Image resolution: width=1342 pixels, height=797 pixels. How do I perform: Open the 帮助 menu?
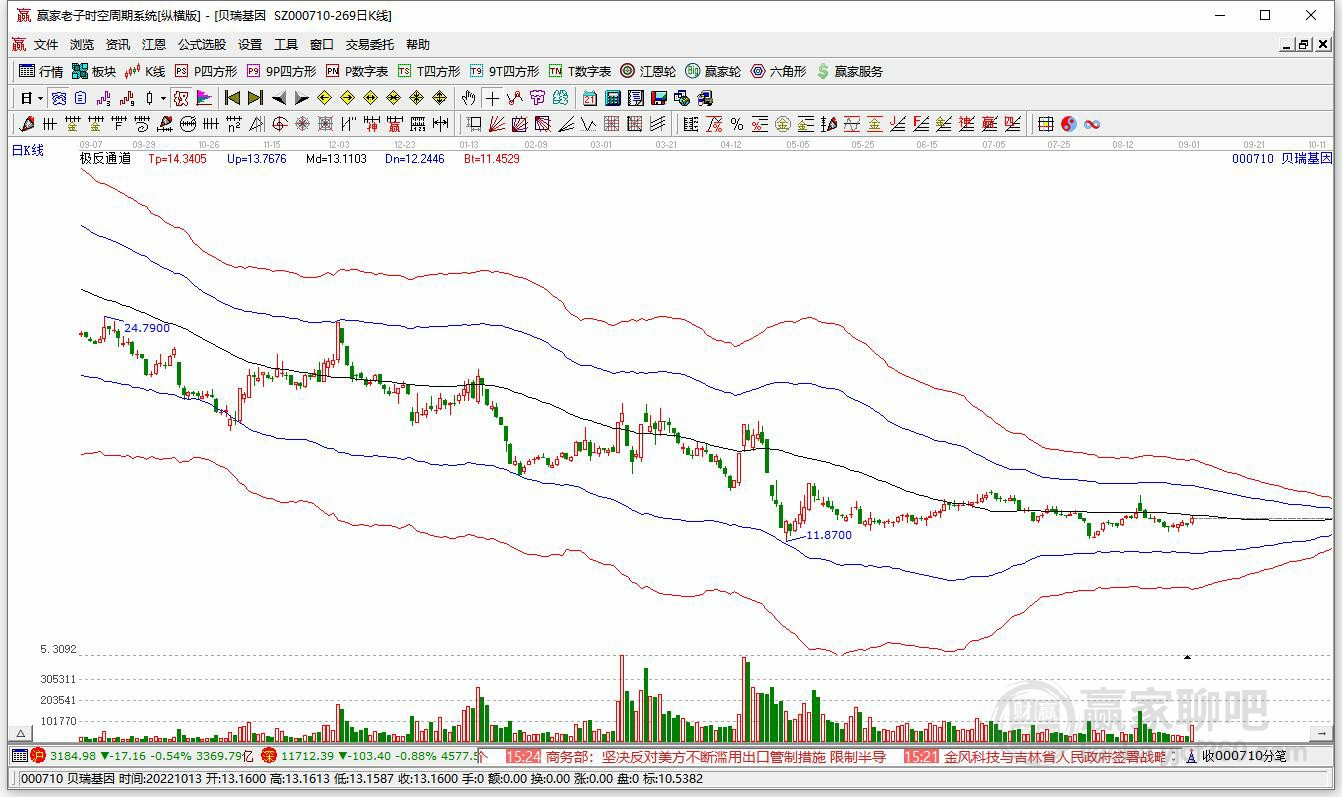click(418, 45)
